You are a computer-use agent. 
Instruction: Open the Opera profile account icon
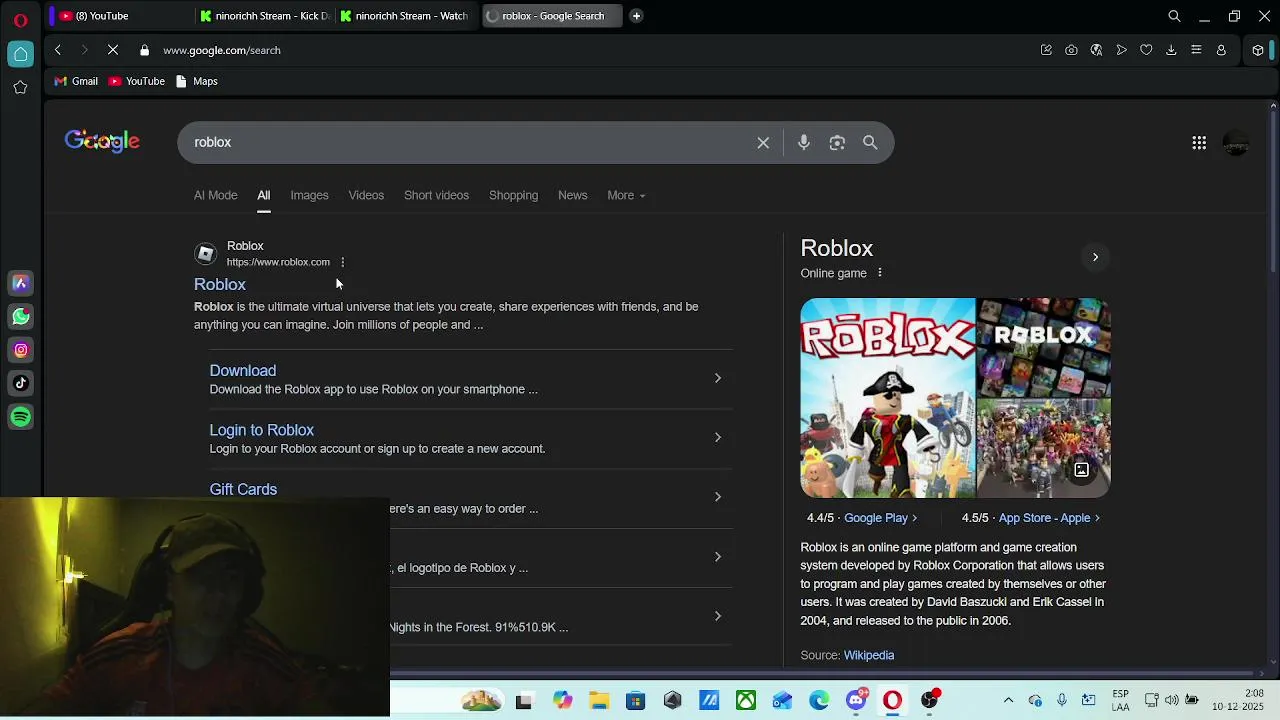pyautogui.click(x=1221, y=50)
